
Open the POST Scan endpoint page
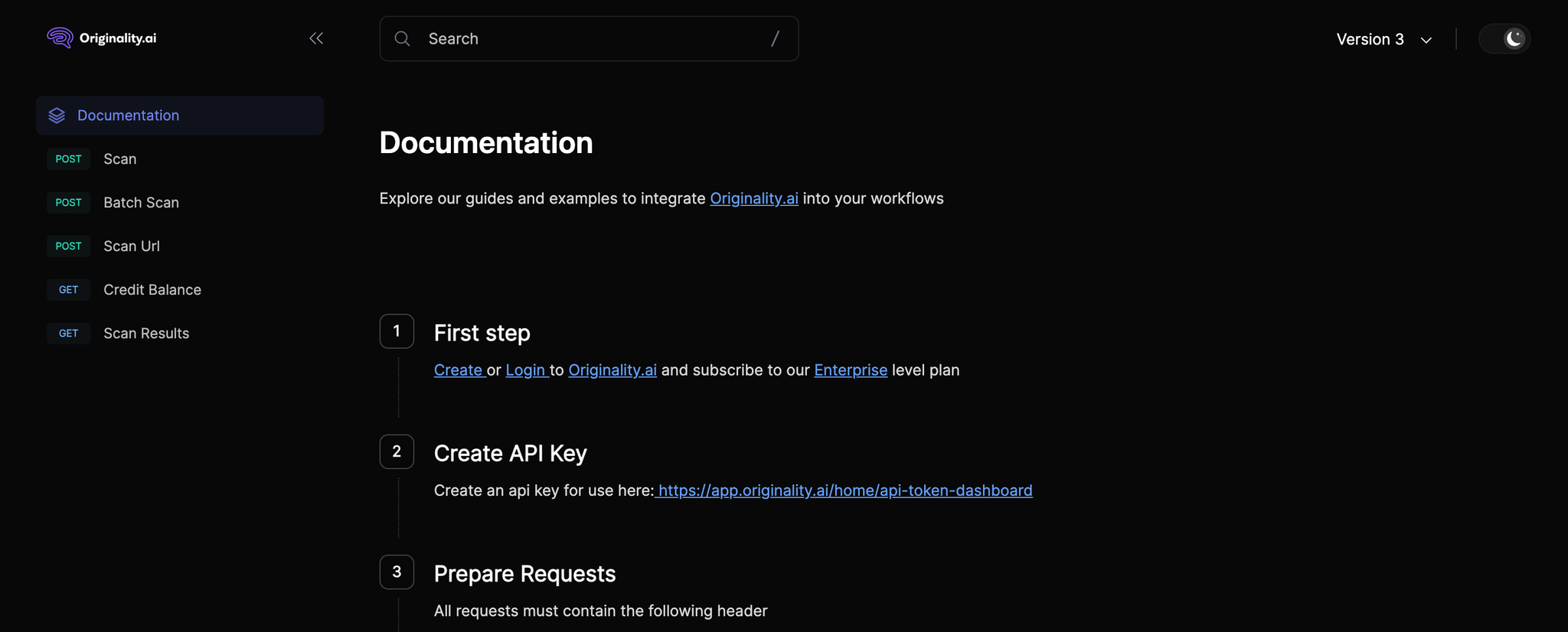(x=180, y=159)
